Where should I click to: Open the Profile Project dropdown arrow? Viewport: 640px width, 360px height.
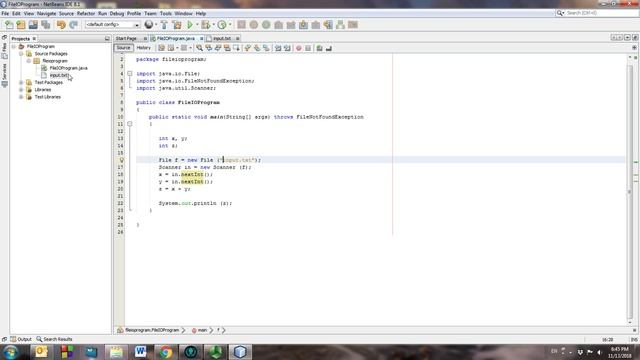(x=230, y=25)
